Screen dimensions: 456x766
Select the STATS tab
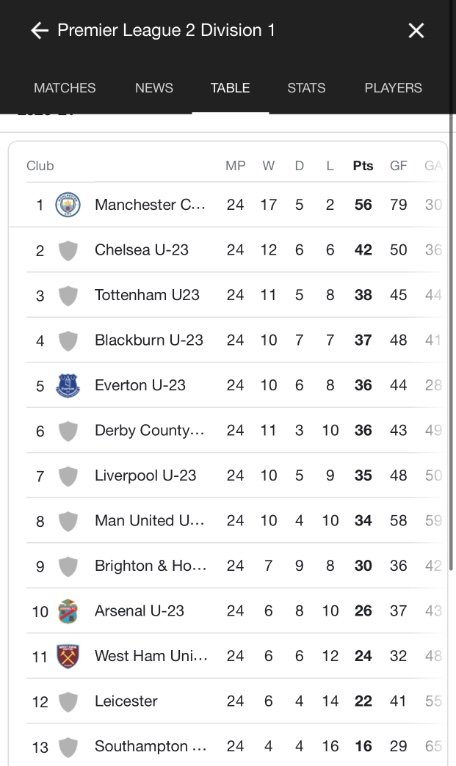point(306,88)
